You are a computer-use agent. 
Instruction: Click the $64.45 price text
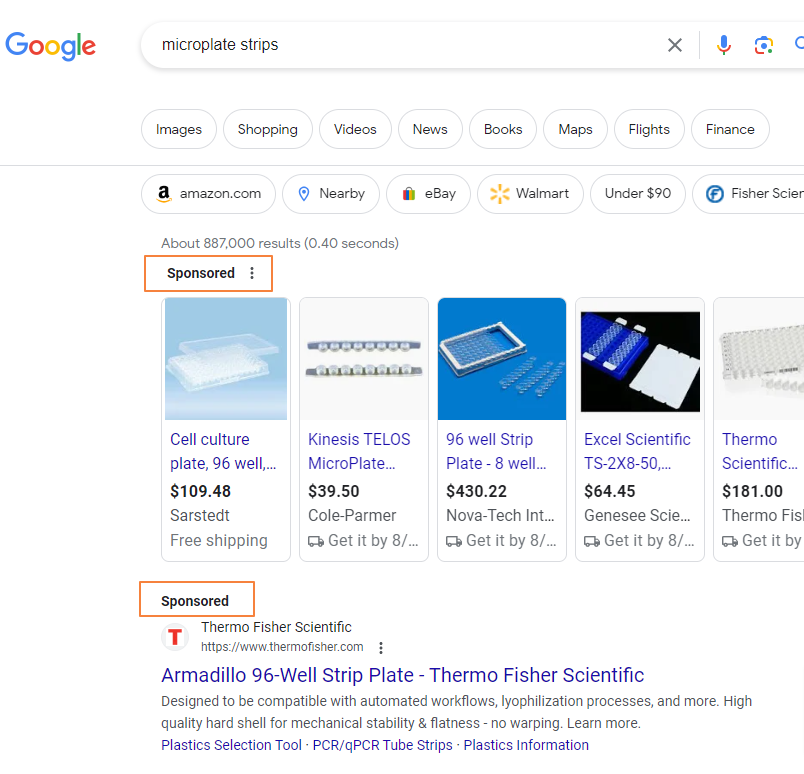click(610, 491)
